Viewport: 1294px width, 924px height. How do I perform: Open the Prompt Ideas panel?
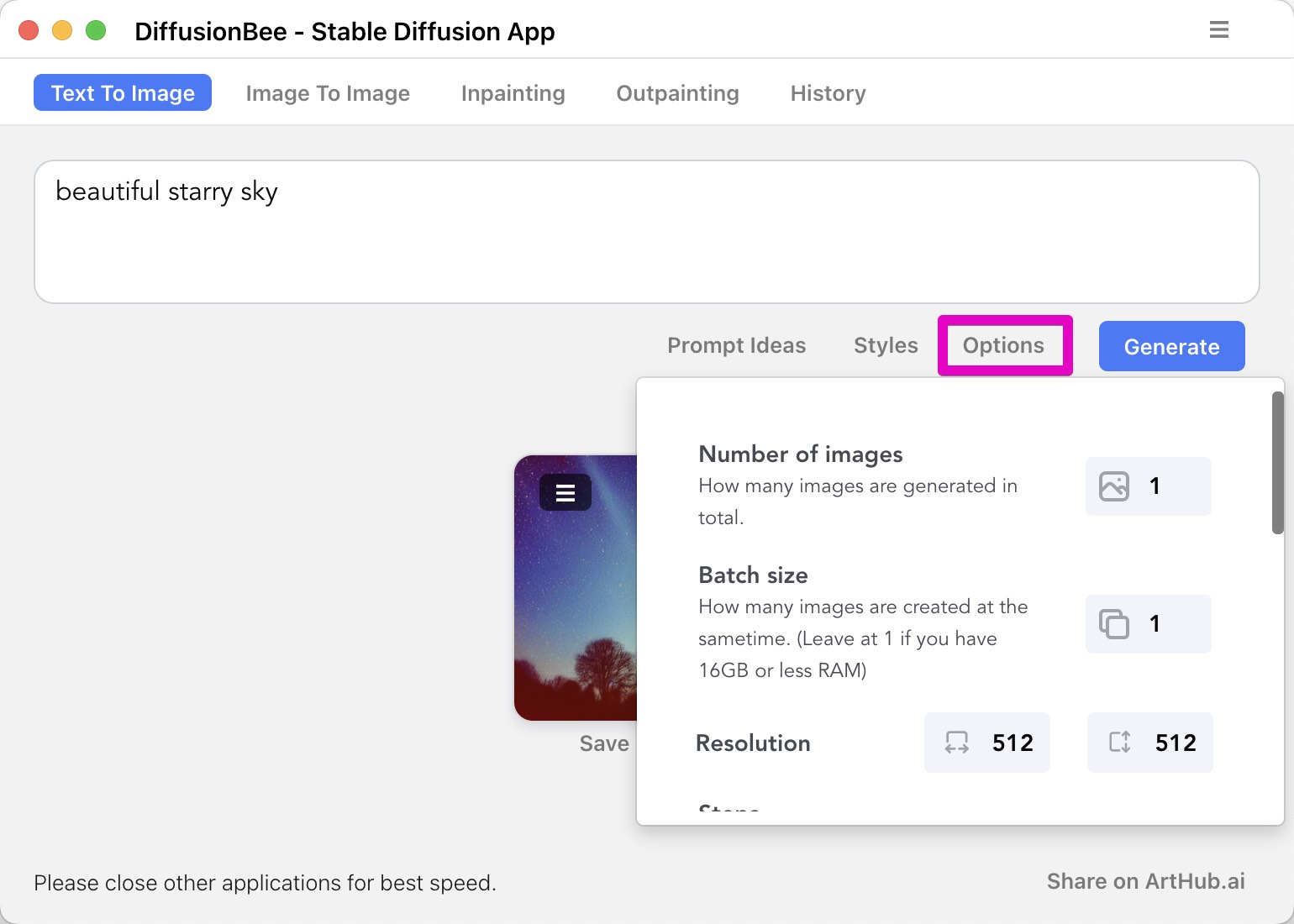tap(736, 345)
